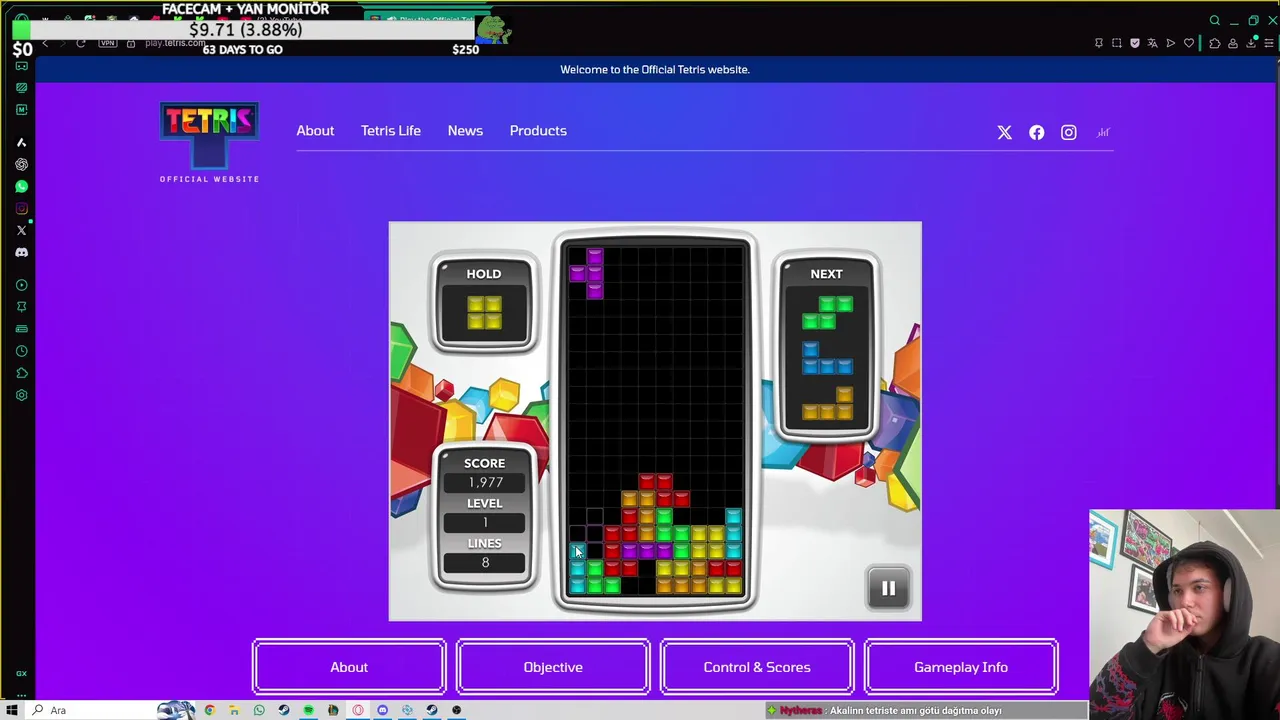Open the About navigation menu item
This screenshot has height=720, width=1280.
(315, 131)
